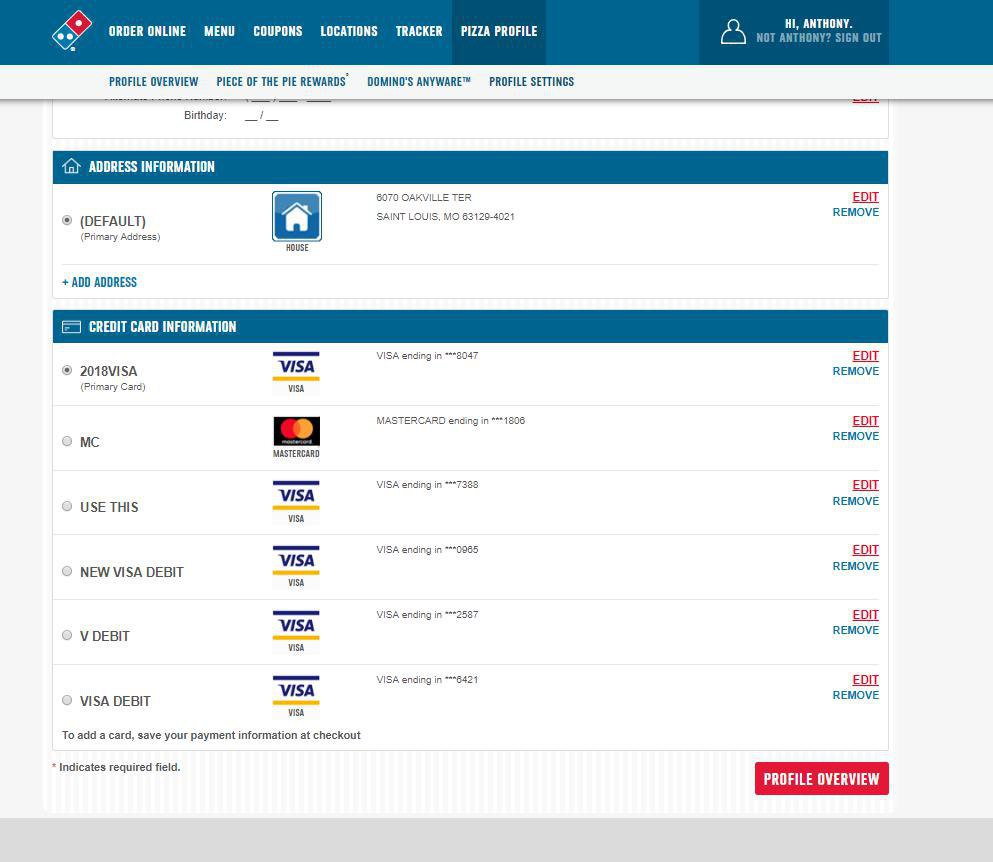The image size is (993, 862).
Task: Open the Tracker navigation item
Action: [419, 31]
